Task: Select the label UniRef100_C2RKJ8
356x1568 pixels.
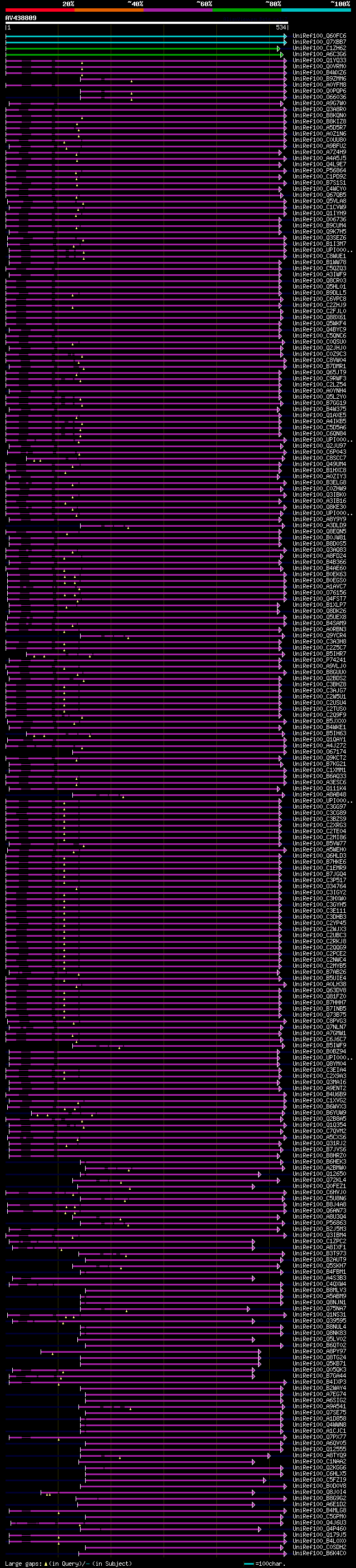Action: (x=319, y=942)
